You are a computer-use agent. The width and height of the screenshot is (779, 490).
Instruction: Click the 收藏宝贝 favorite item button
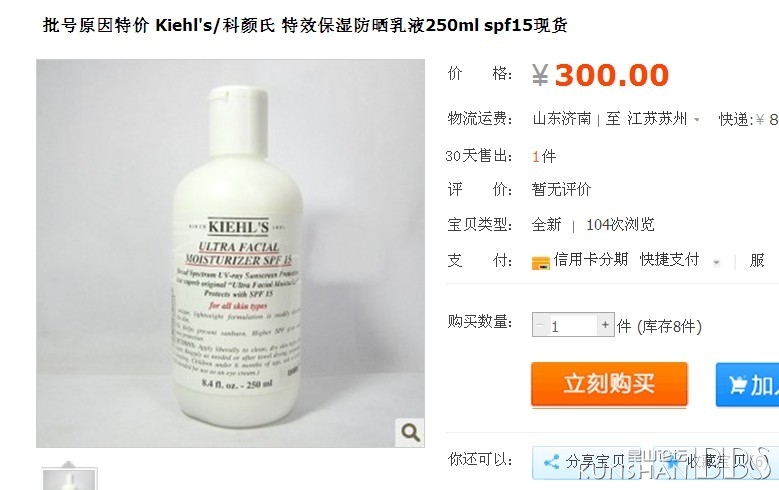[x=715, y=462]
